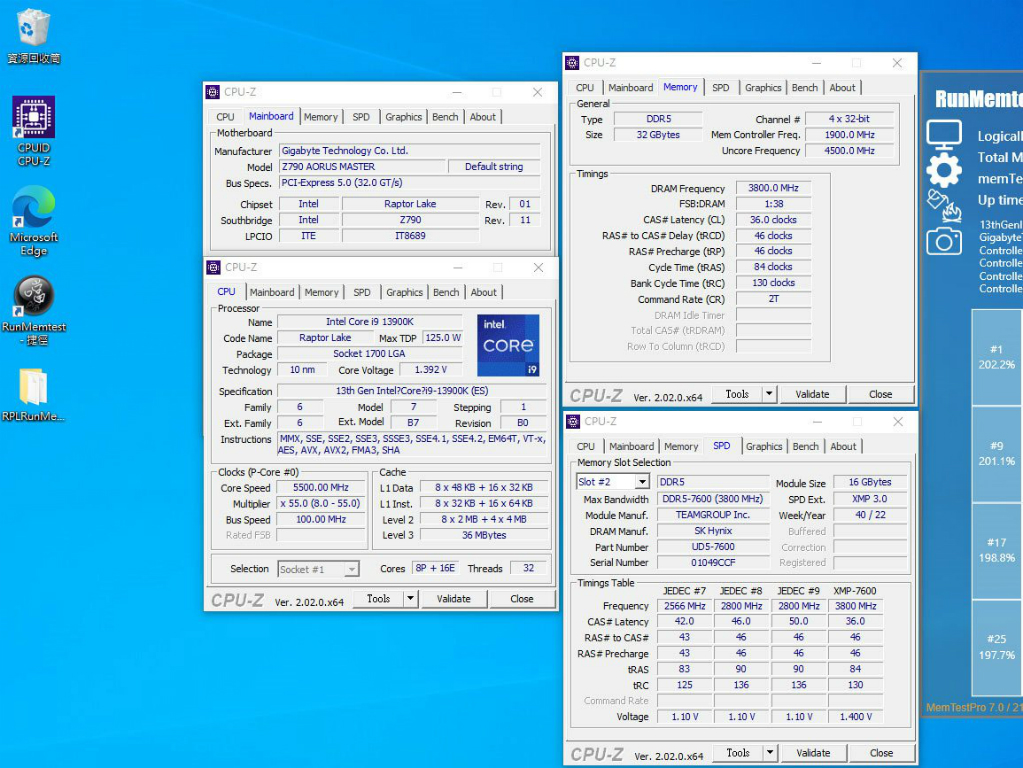Click the Intel Core i9 logo
The width and height of the screenshot is (1023, 768).
(508, 345)
